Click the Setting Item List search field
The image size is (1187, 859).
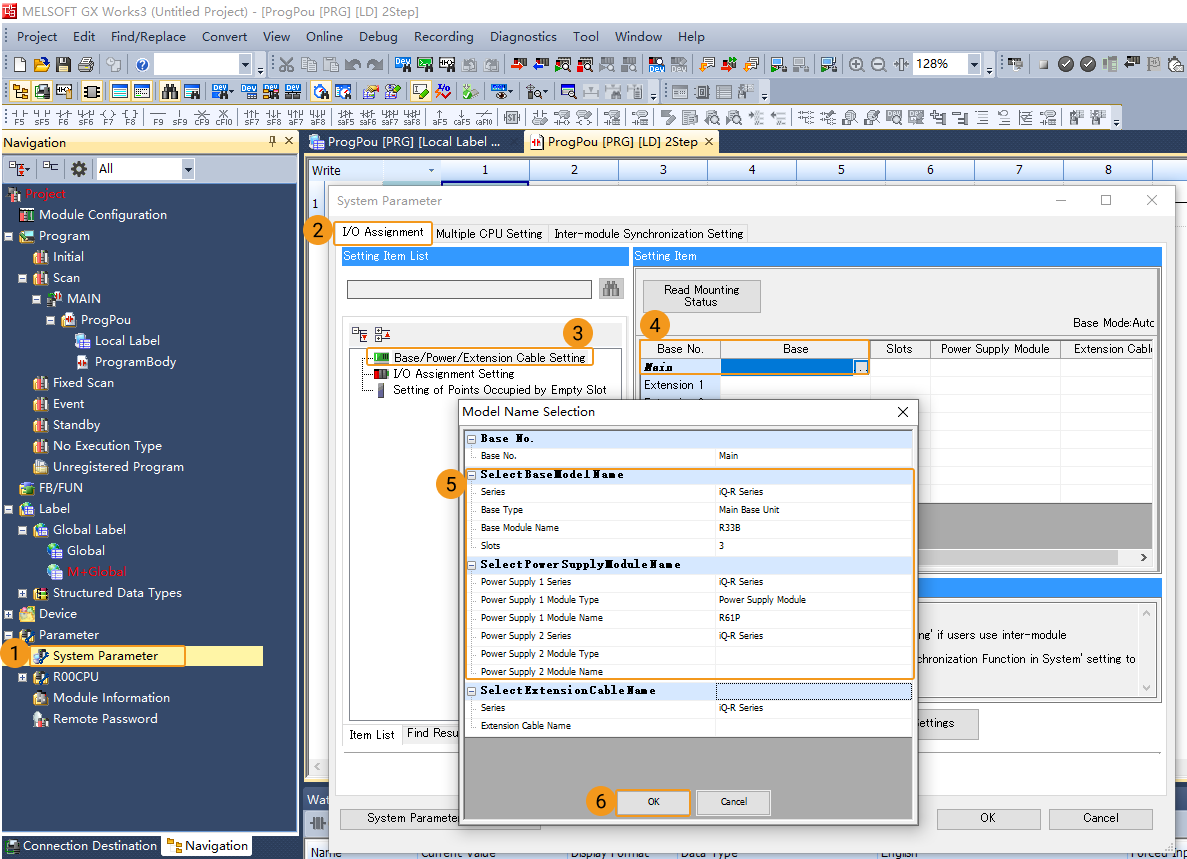coord(469,290)
